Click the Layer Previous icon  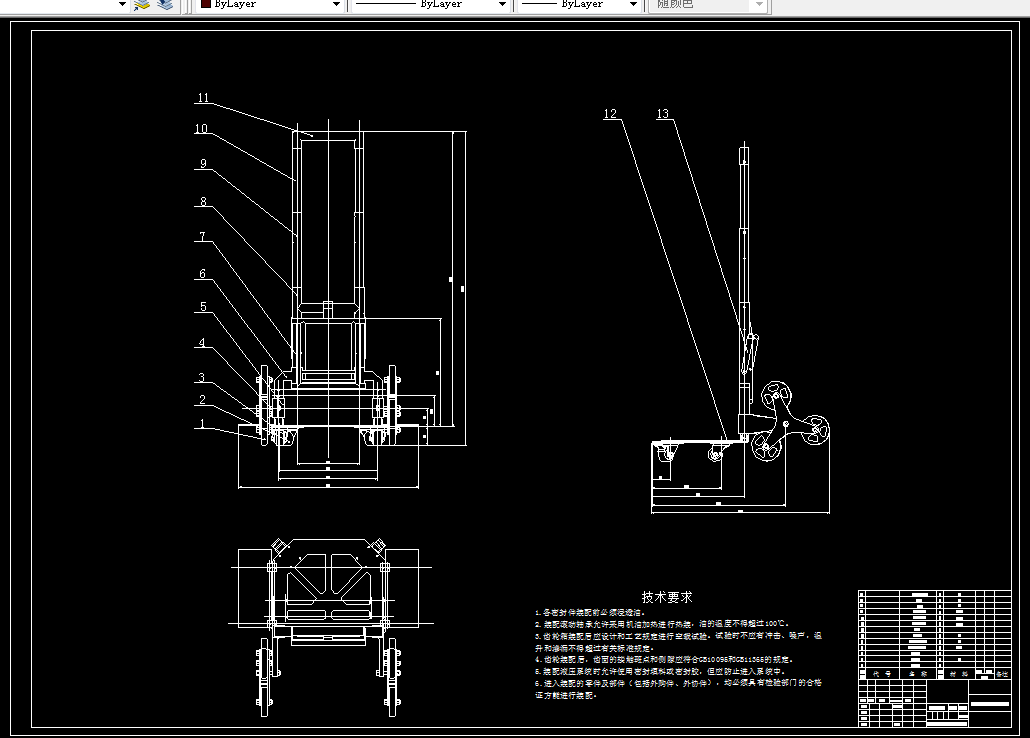pos(165,5)
